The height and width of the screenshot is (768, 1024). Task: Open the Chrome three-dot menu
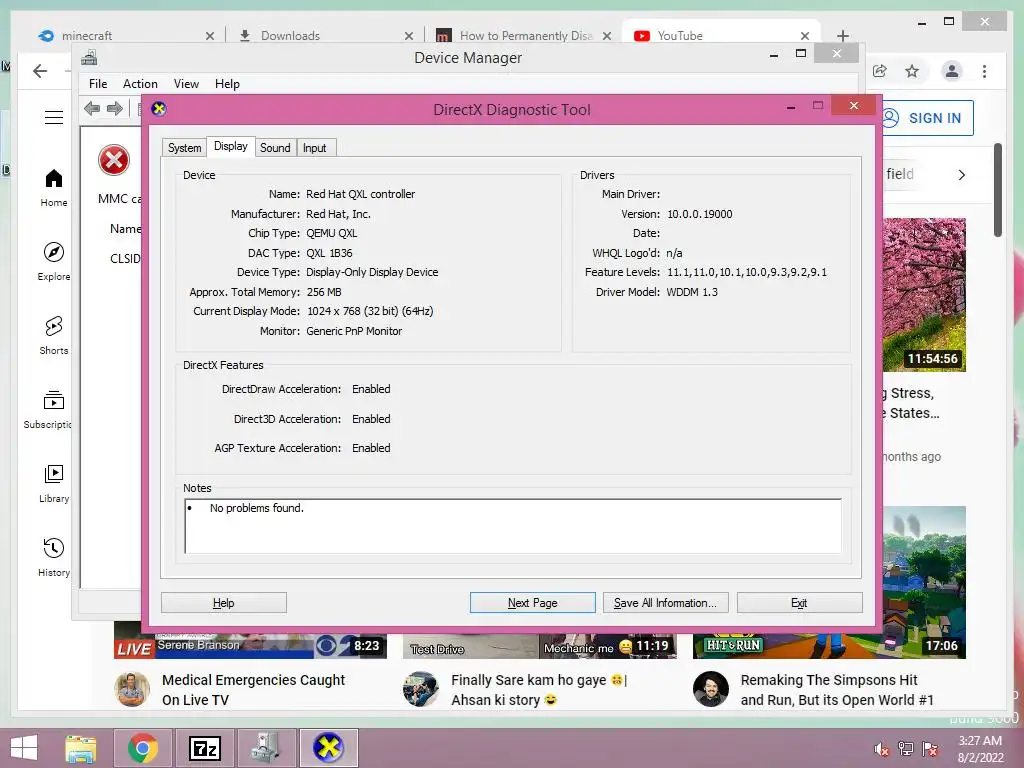(x=984, y=71)
